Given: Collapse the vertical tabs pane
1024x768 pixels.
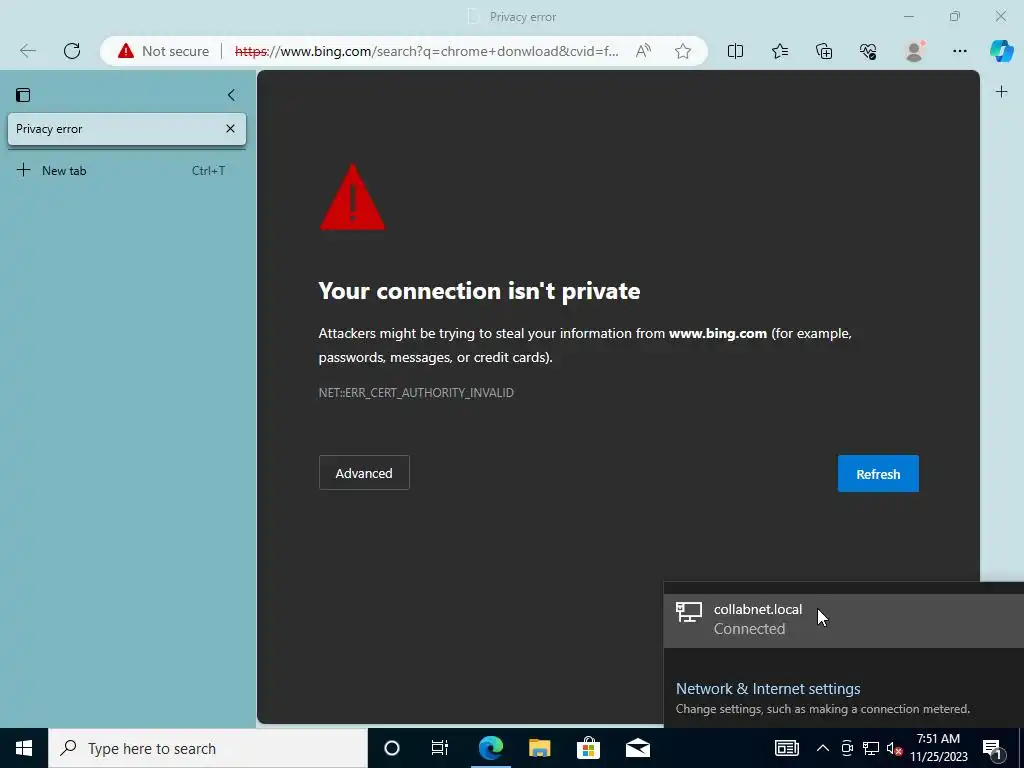Looking at the screenshot, I should coord(231,95).
